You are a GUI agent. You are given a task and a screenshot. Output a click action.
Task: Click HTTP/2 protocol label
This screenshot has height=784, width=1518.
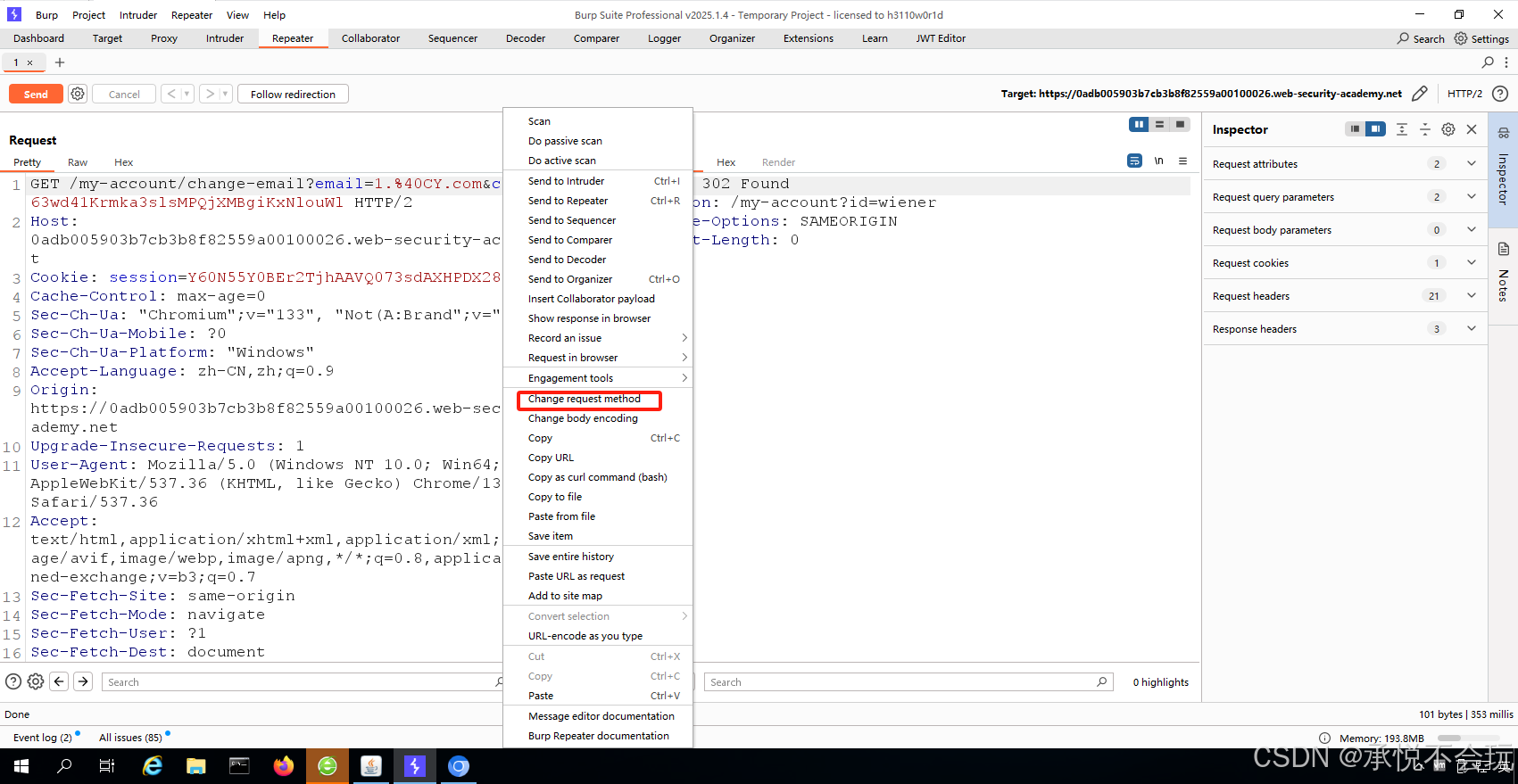click(1464, 94)
